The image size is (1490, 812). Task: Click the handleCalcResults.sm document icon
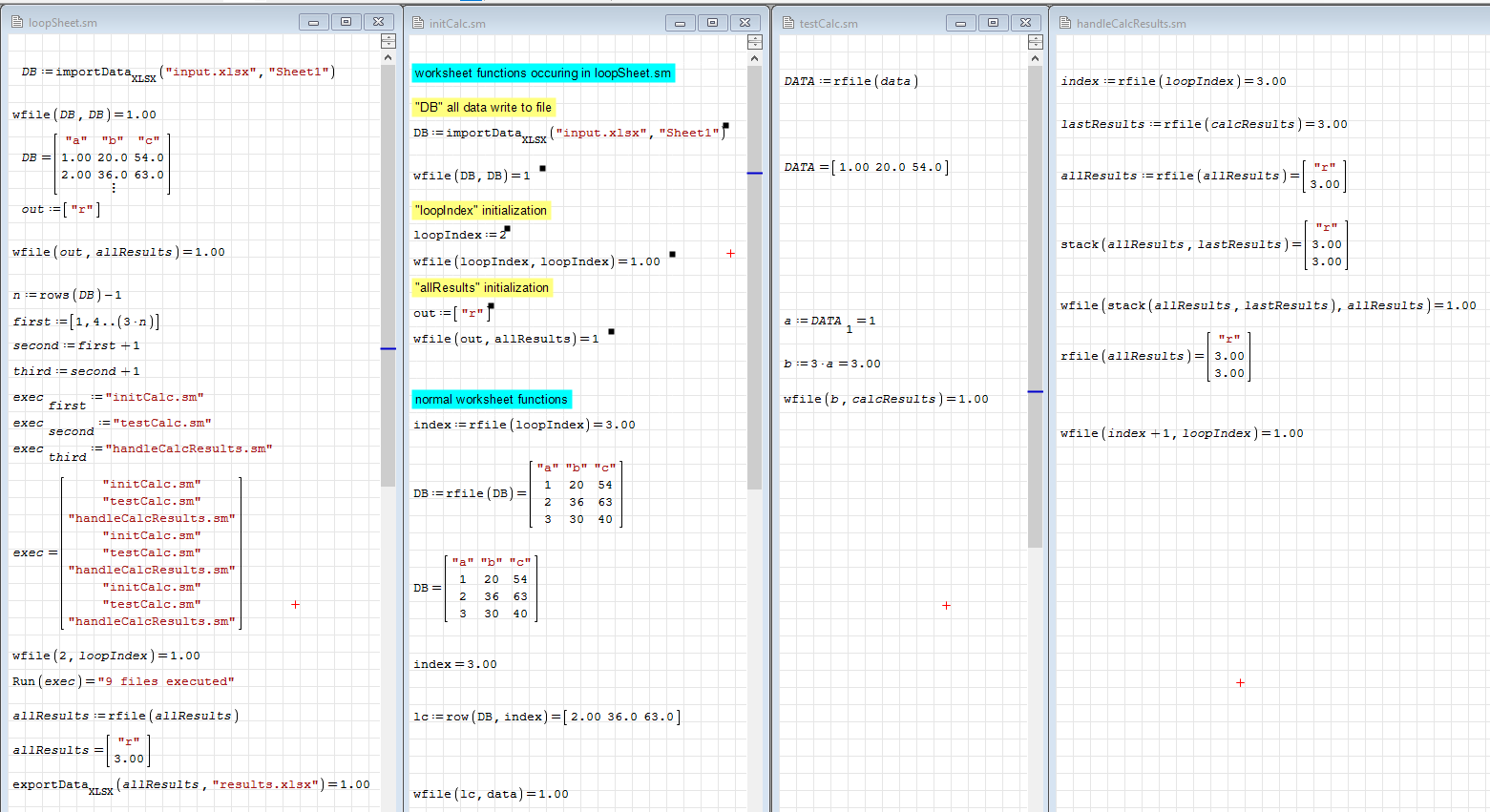[1064, 23]
